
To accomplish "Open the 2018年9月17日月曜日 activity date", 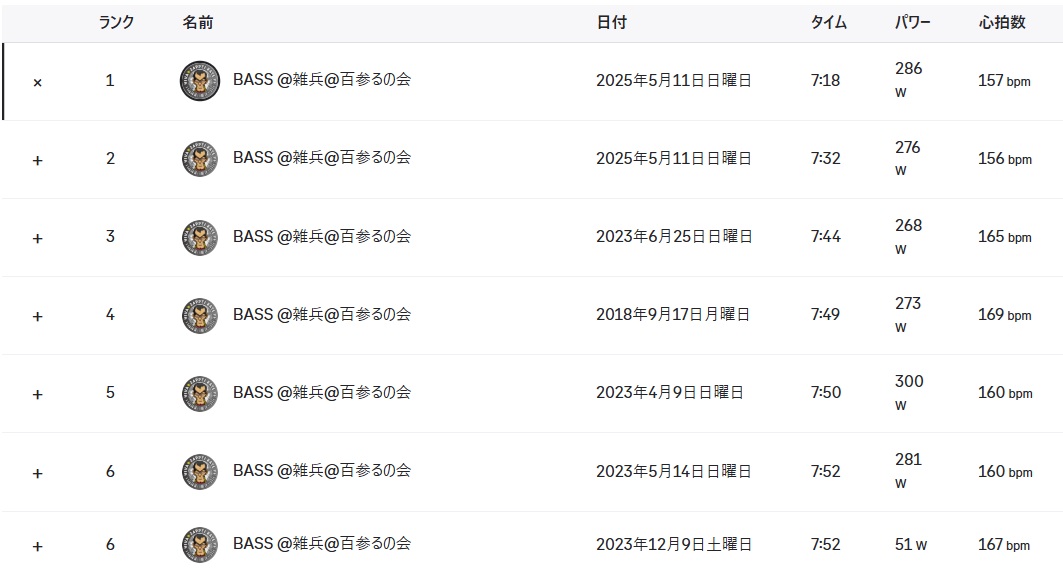I will 673,314.
